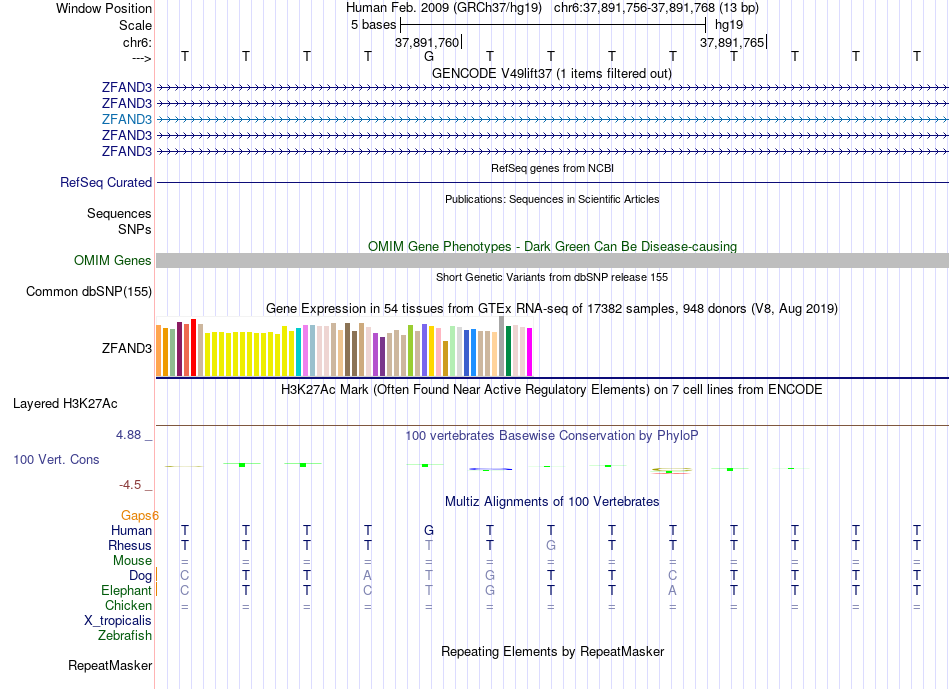Click the hg19 label beside scale bar

point(729,25)
